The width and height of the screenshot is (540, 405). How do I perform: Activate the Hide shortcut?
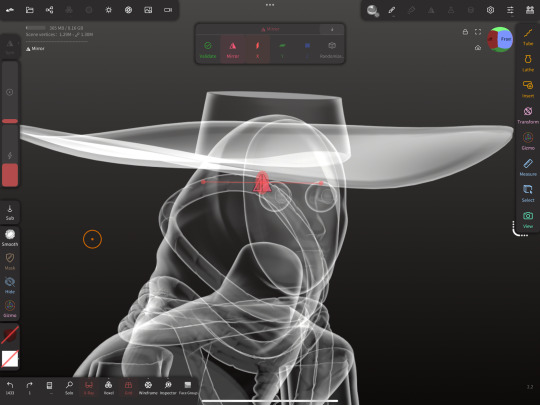click(x=10, y=285)
